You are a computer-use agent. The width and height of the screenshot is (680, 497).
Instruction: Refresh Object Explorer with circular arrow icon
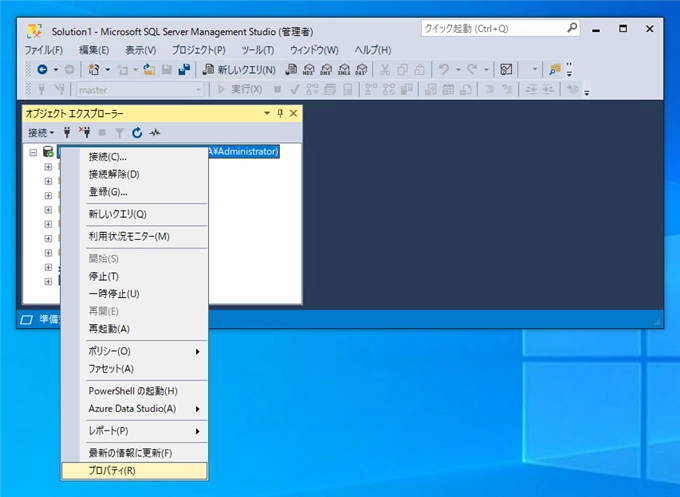[137, 133]
